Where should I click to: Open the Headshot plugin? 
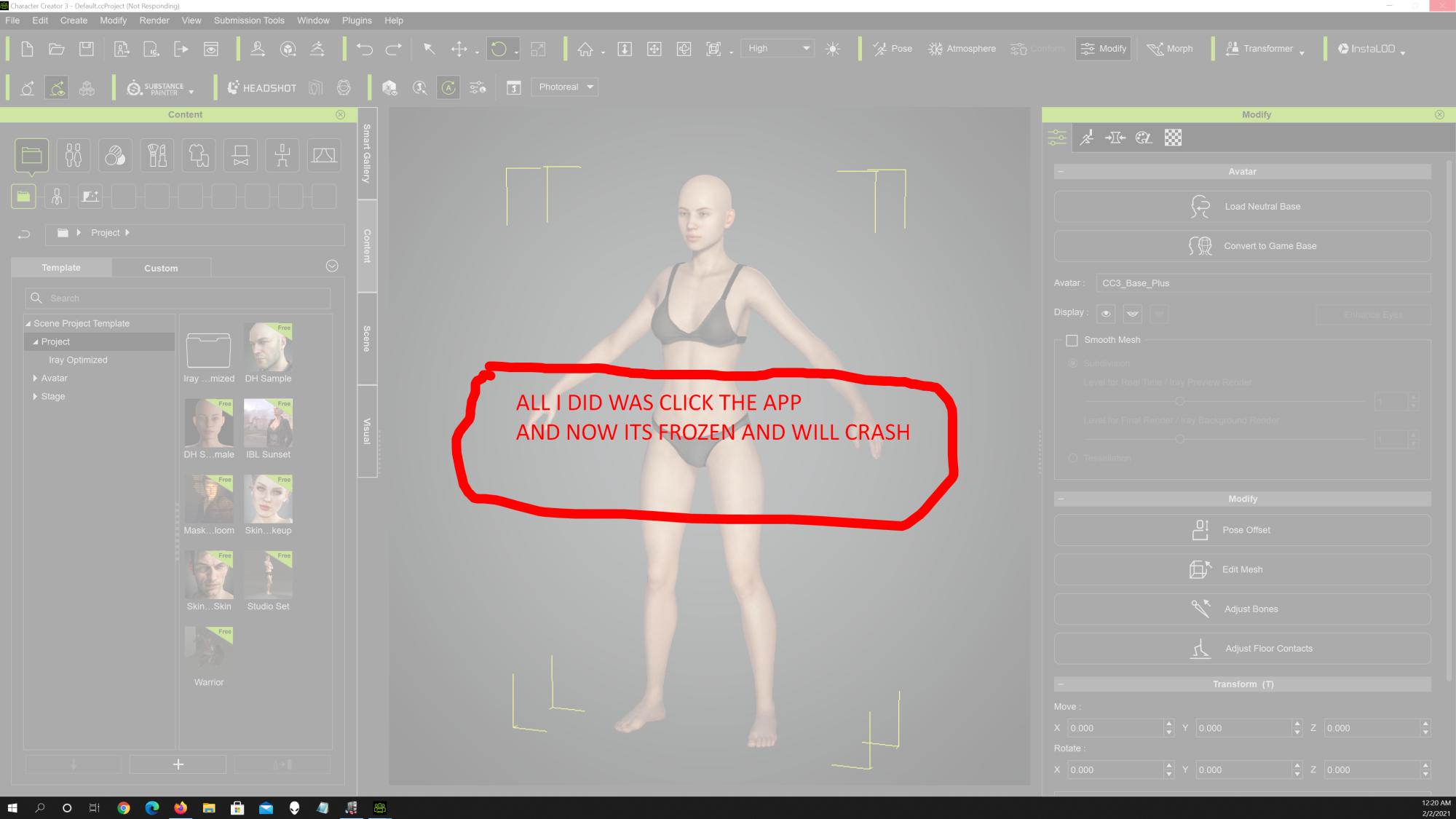coord(262,88)
